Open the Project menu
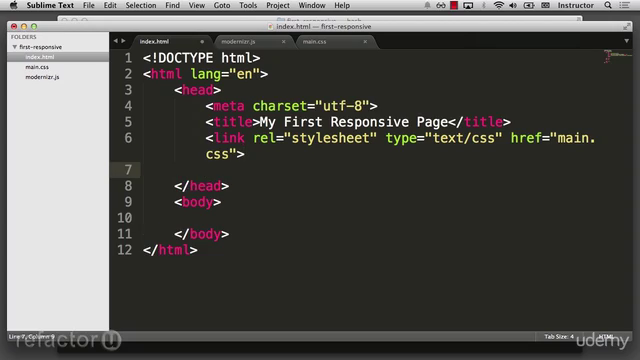The height and width of the screenshot is (360, 640). 278,5
